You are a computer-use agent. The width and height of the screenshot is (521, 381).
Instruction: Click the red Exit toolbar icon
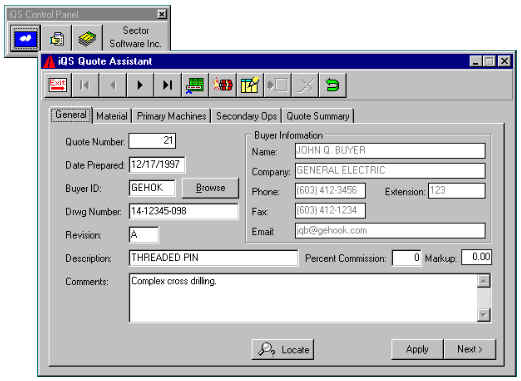pos(58,85)
